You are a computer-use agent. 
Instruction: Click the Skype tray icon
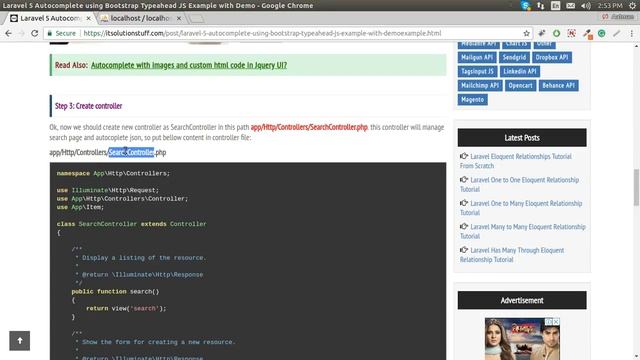pos(526,5)
